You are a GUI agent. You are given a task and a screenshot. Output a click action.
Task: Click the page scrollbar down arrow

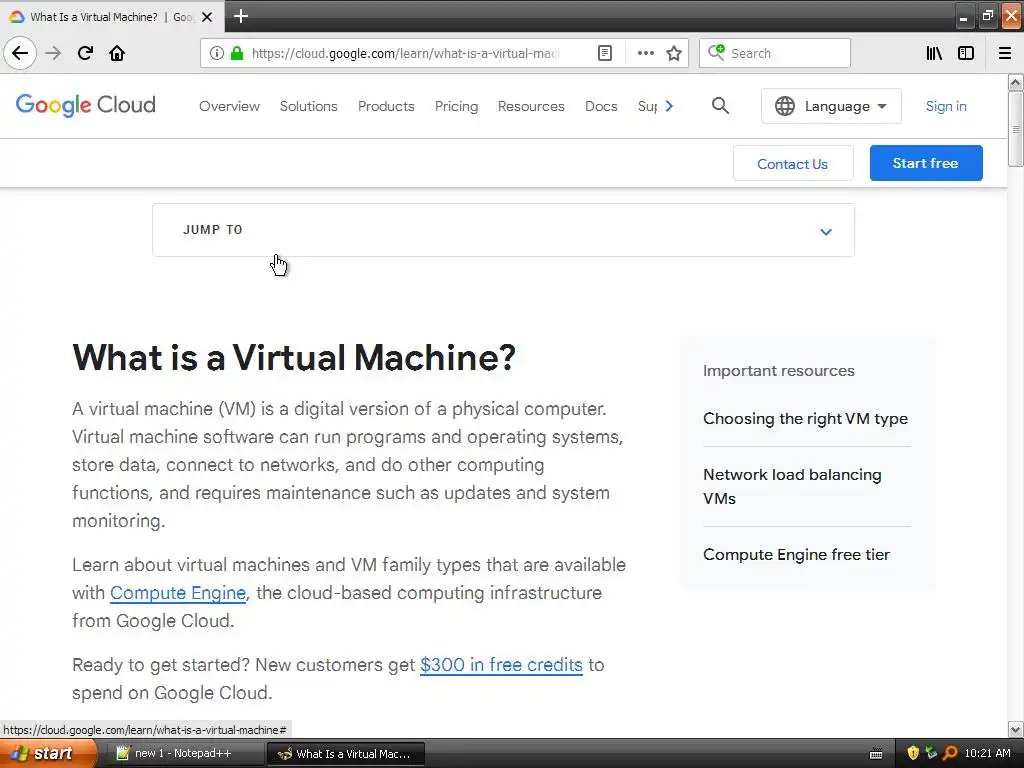(x=1015, y=729)
